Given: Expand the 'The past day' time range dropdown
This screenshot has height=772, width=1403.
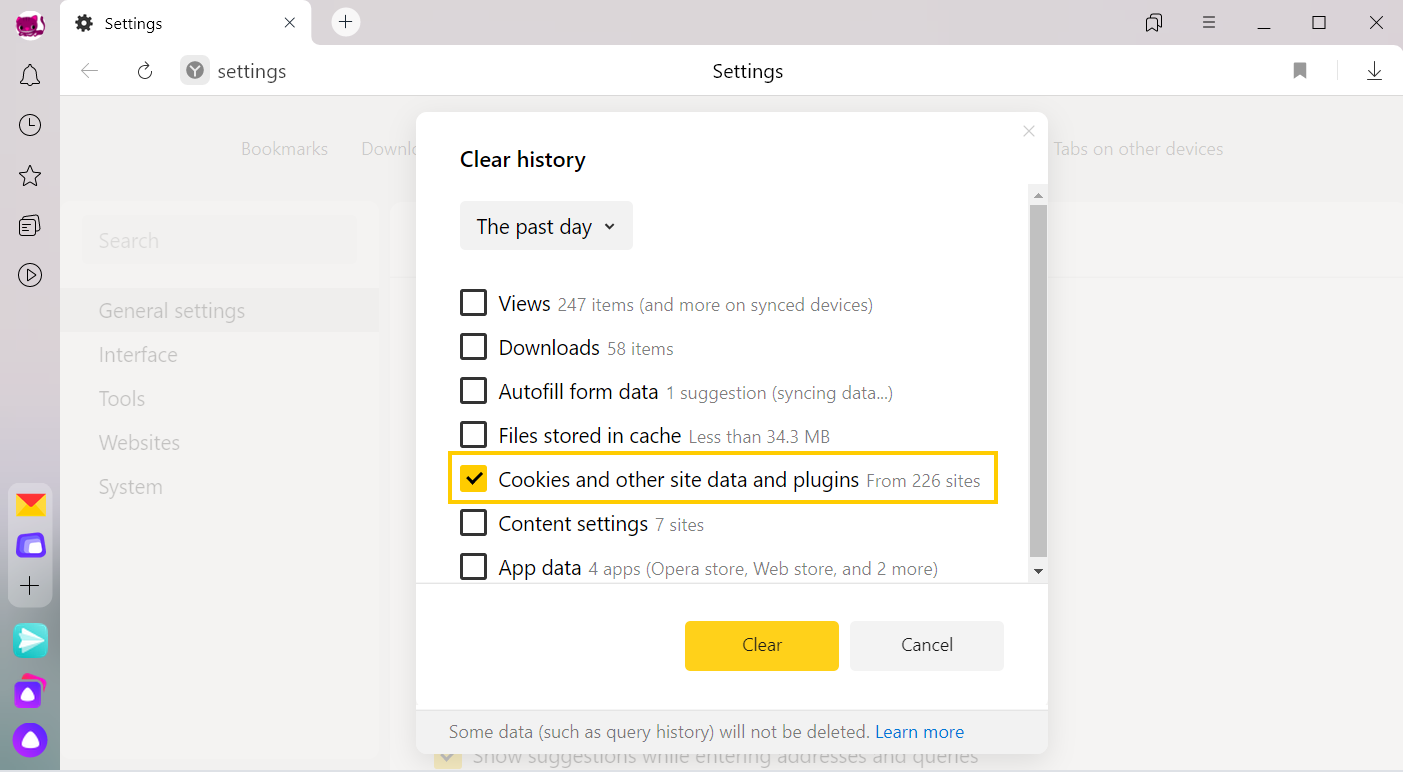Looking at the screenshot, I should [x=546, y=227].
